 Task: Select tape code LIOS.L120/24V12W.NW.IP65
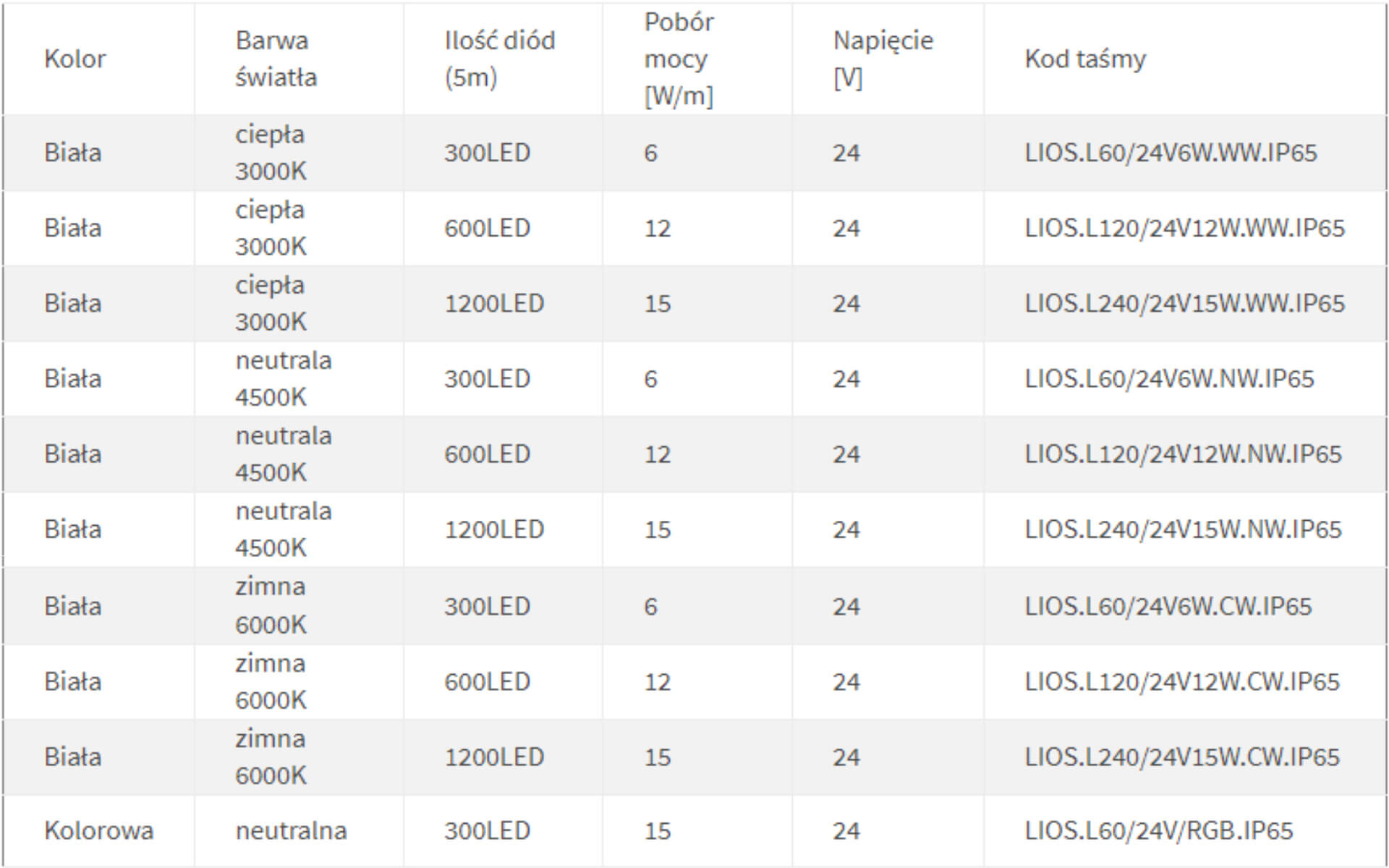[1183, 454]
